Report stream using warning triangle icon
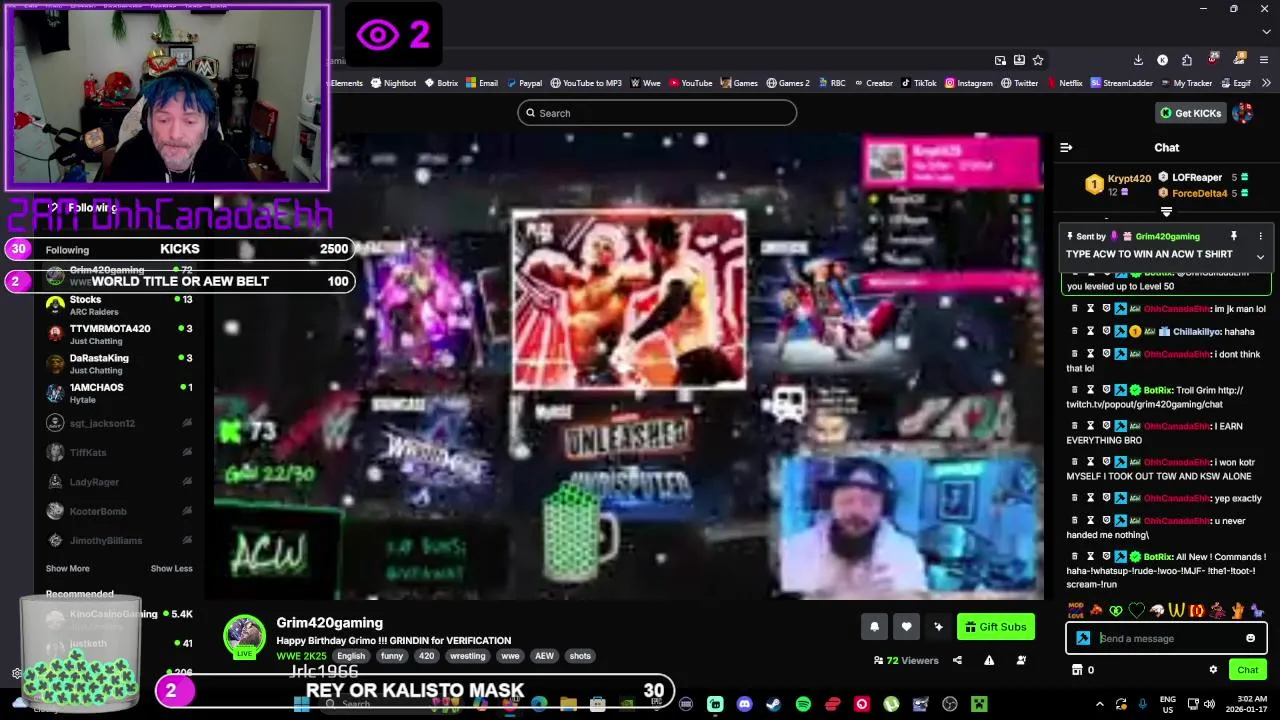This screenshot has height=720, width=1280. pos(989,660)
